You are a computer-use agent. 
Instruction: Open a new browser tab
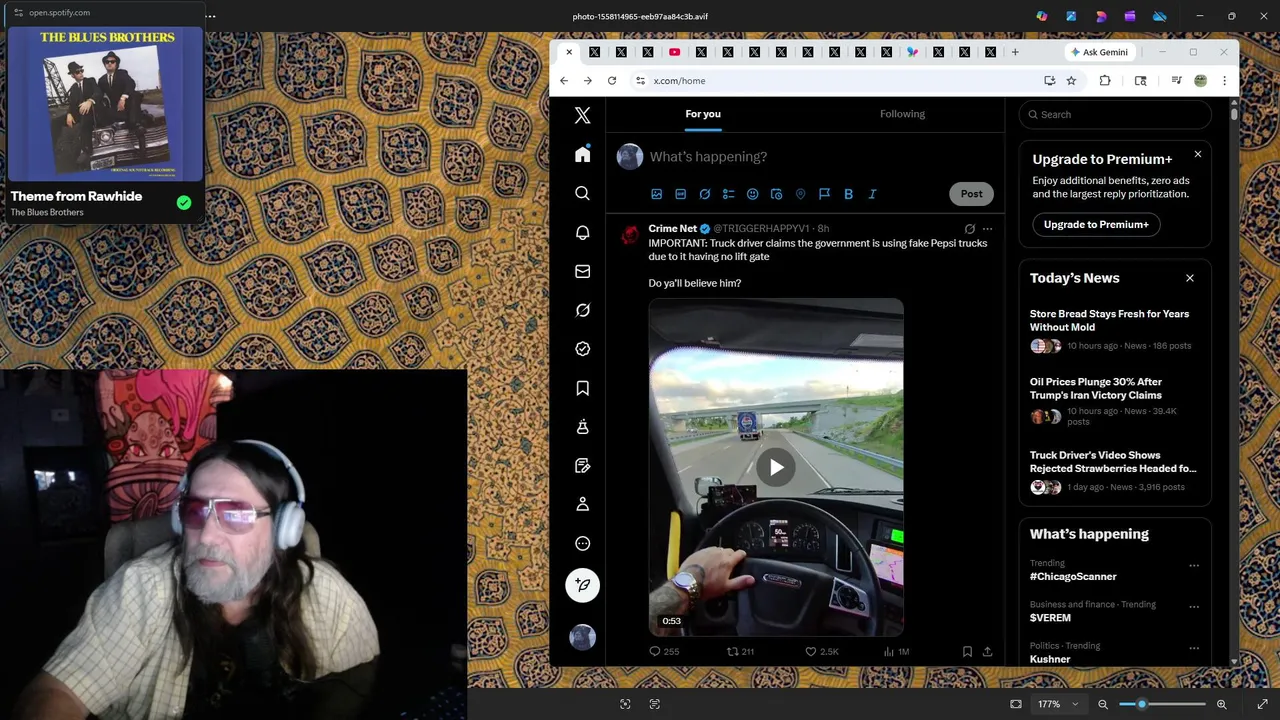point(1015,52)
